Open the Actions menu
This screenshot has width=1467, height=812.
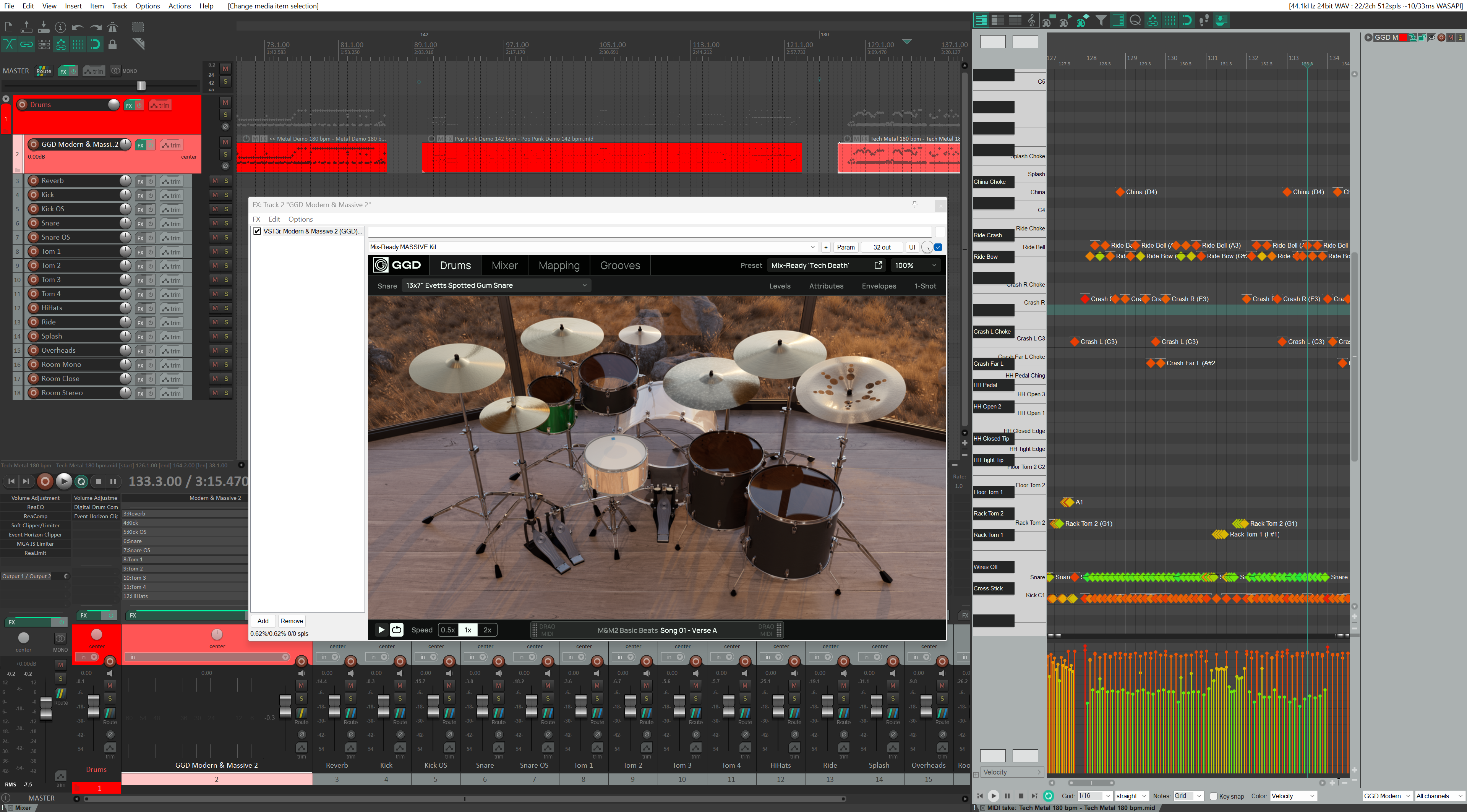point(179,6)
